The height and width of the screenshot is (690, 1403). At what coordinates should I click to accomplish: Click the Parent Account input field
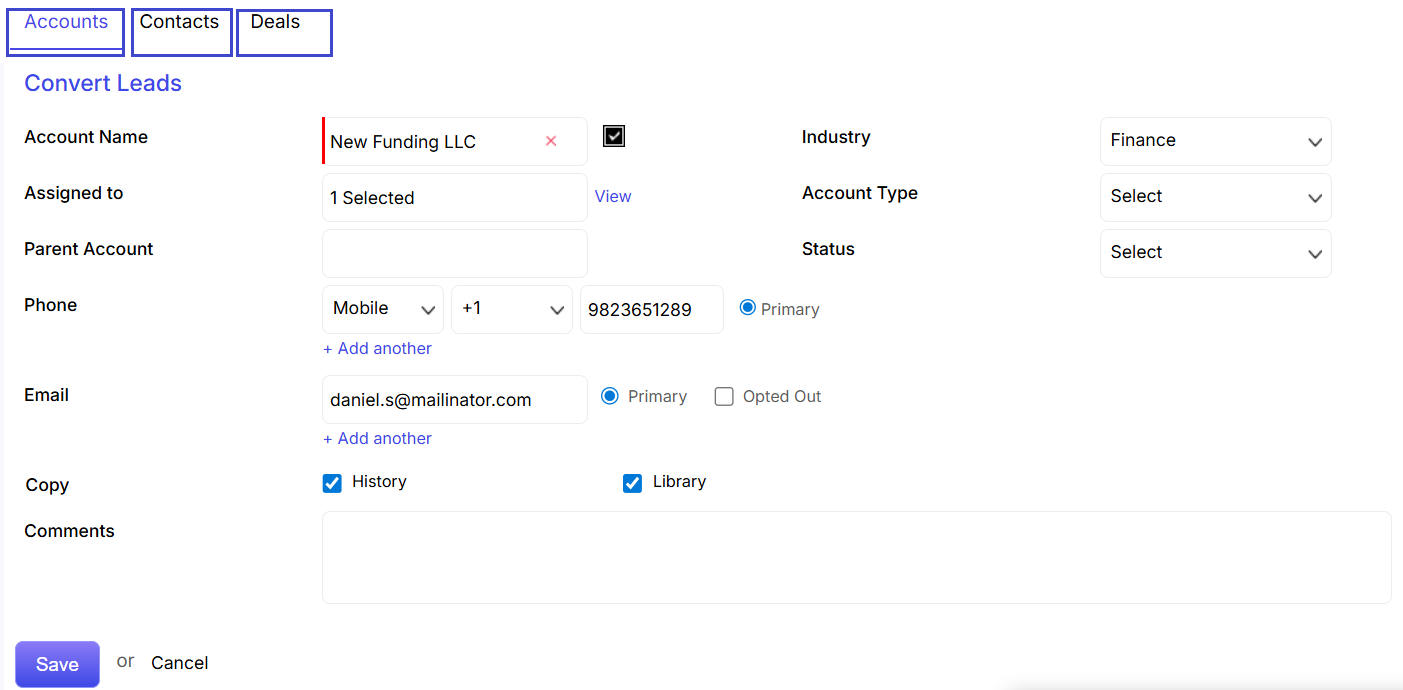click(x=455, y=253)
